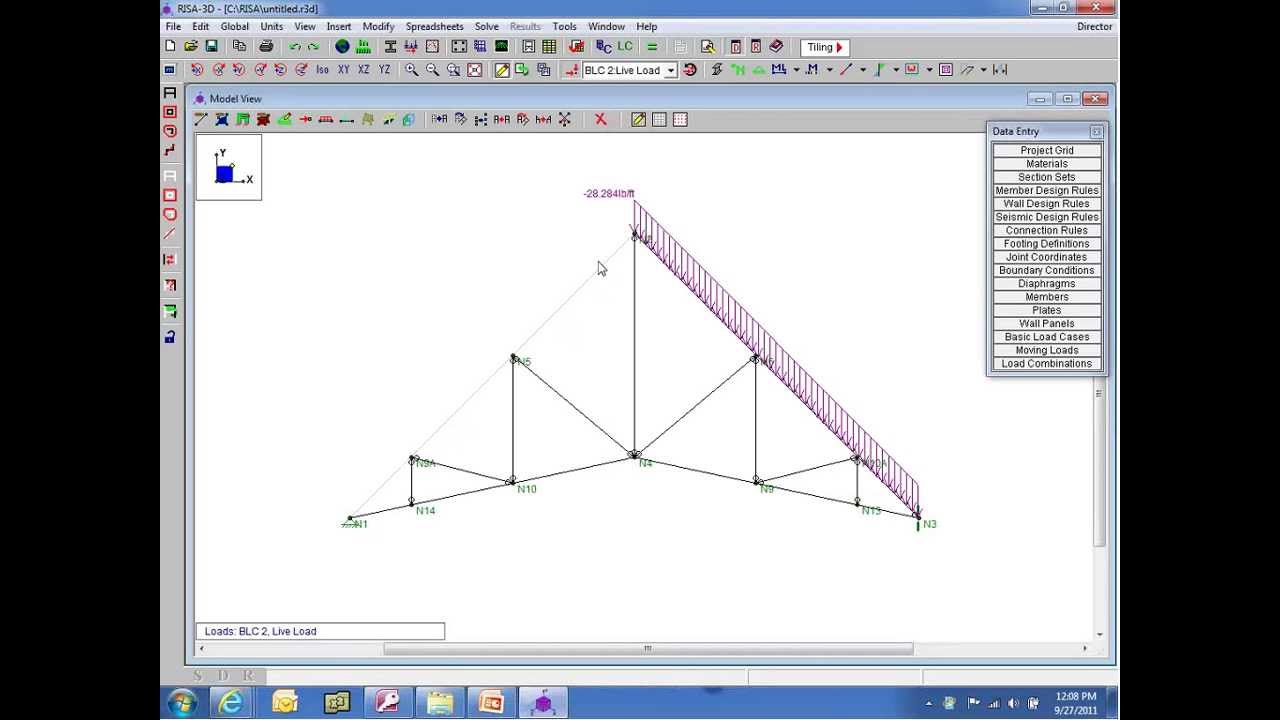Open Section Sets in Data Entry
Image resolution: width=1280 pixels, height=720 pixels.
pos(1047,177)
